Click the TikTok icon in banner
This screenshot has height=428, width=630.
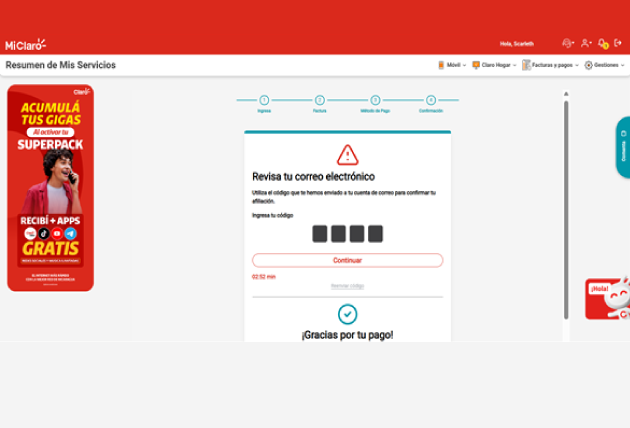tap(44, 233)
